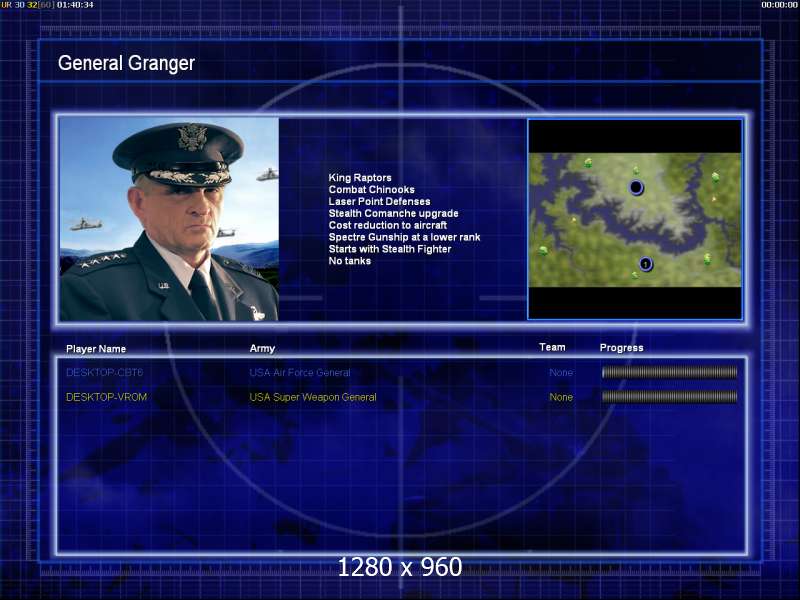
Task: Click the 00:00:00 timer readout
Action: click(x=779, y=5)
